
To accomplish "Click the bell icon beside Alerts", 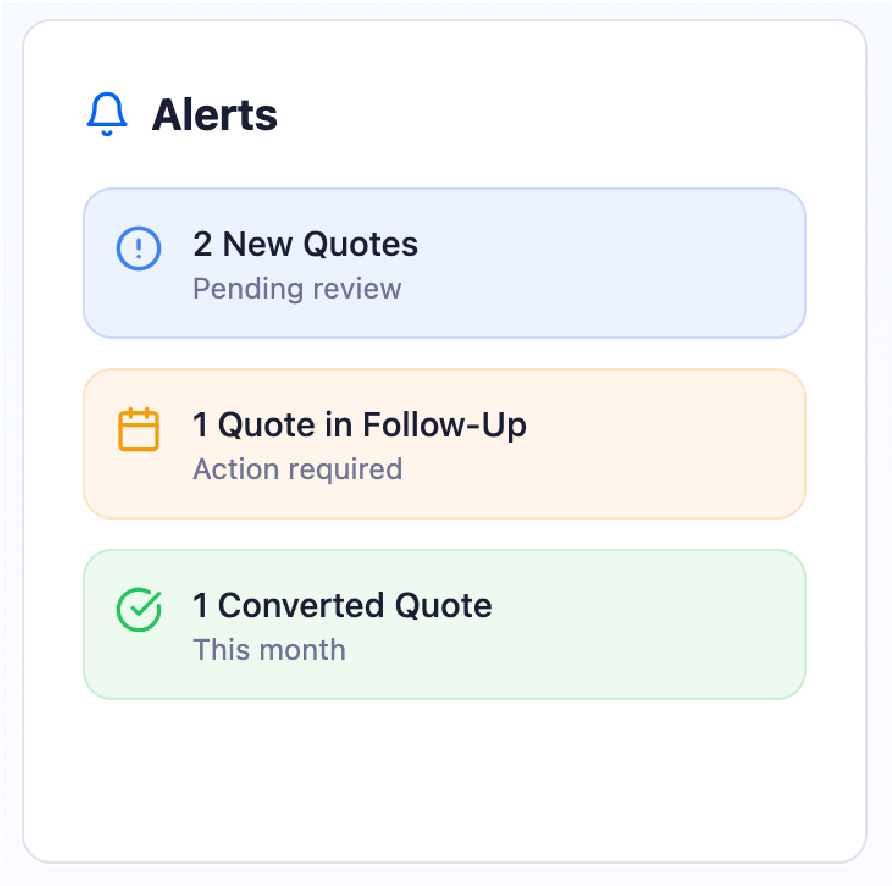I will [x=107, y=114].
